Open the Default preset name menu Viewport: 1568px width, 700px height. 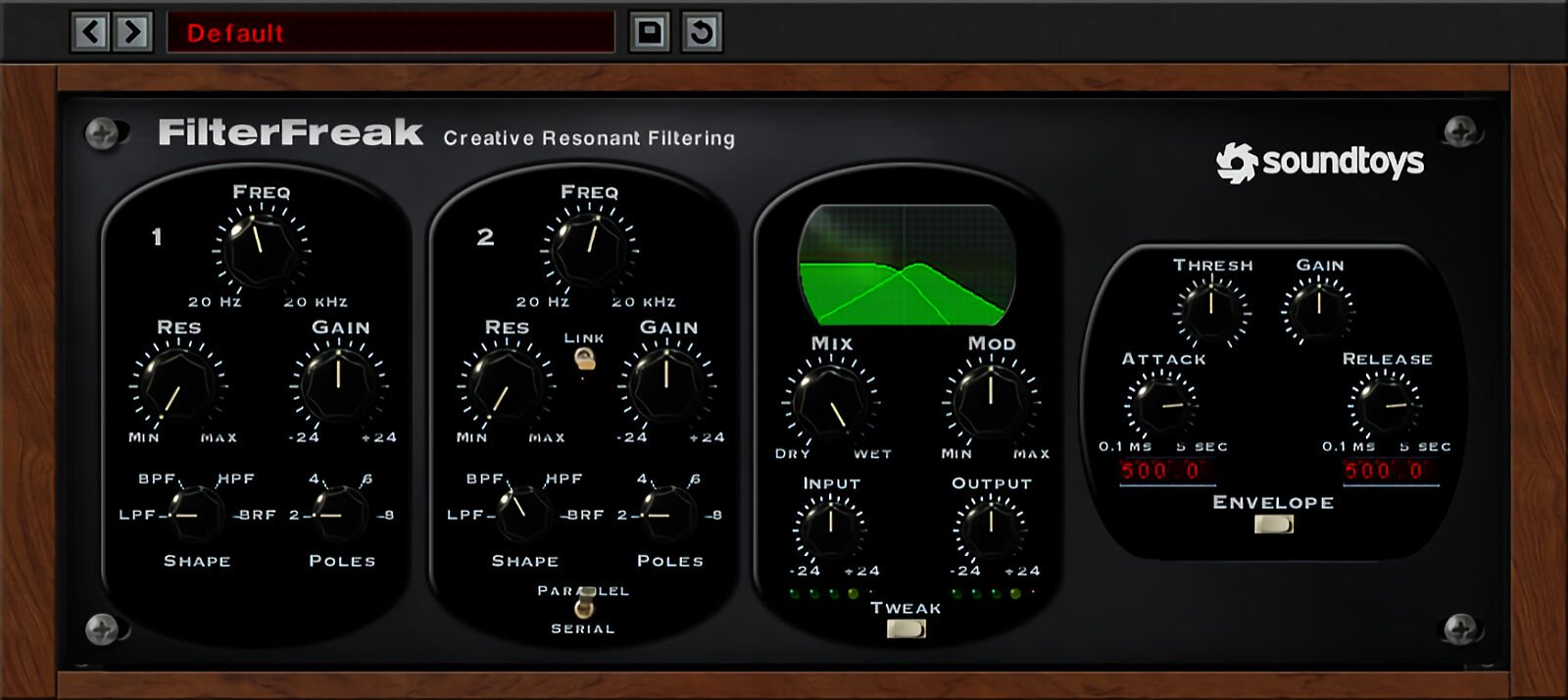click(390, 32)
